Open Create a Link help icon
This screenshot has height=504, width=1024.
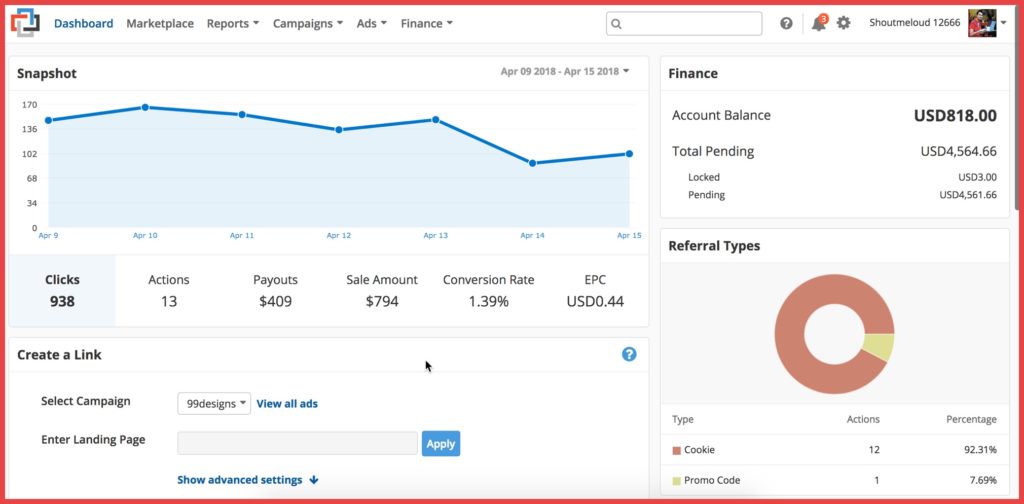(629, 354)
